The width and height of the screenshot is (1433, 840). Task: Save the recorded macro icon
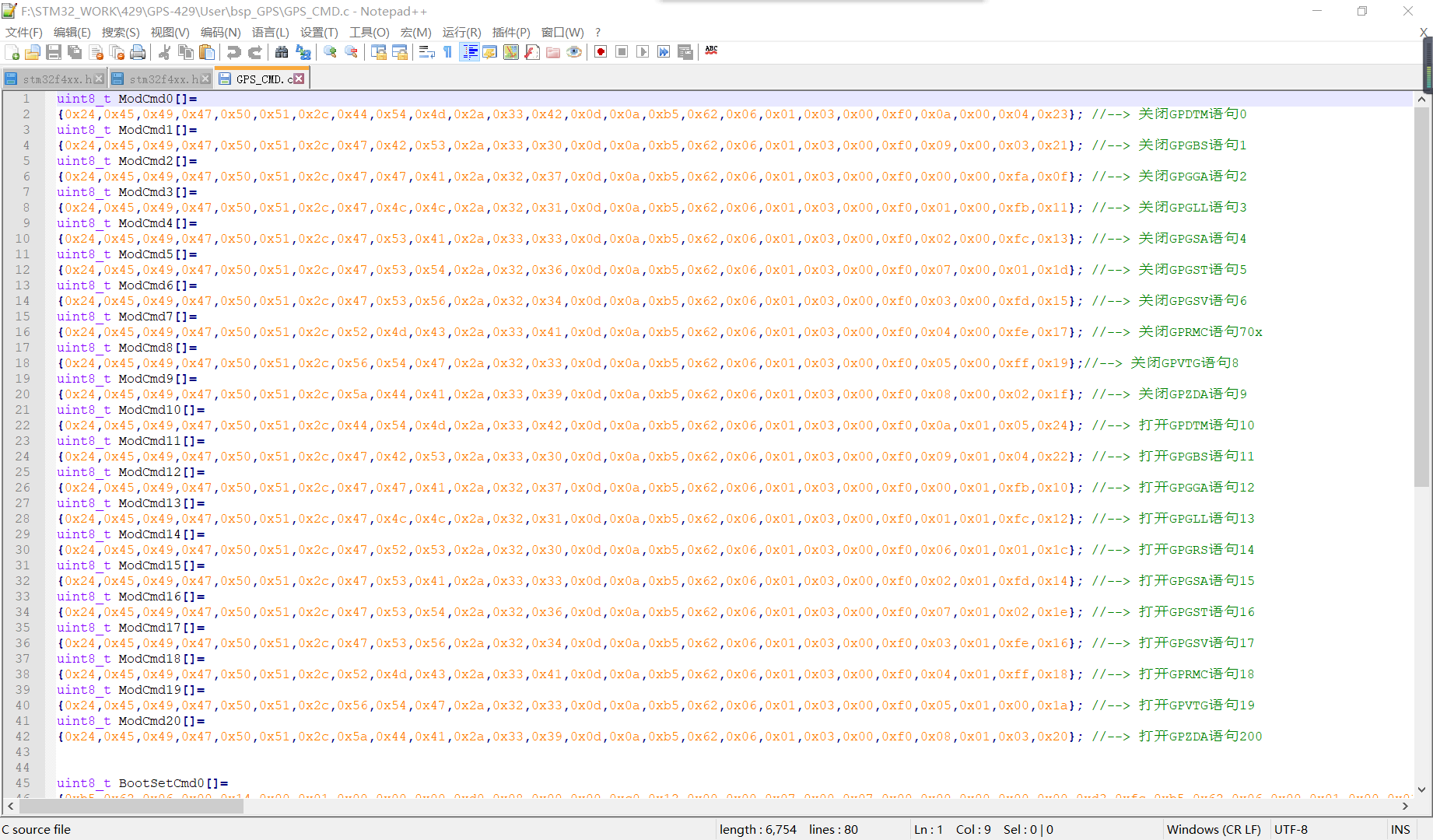(685, 52)
